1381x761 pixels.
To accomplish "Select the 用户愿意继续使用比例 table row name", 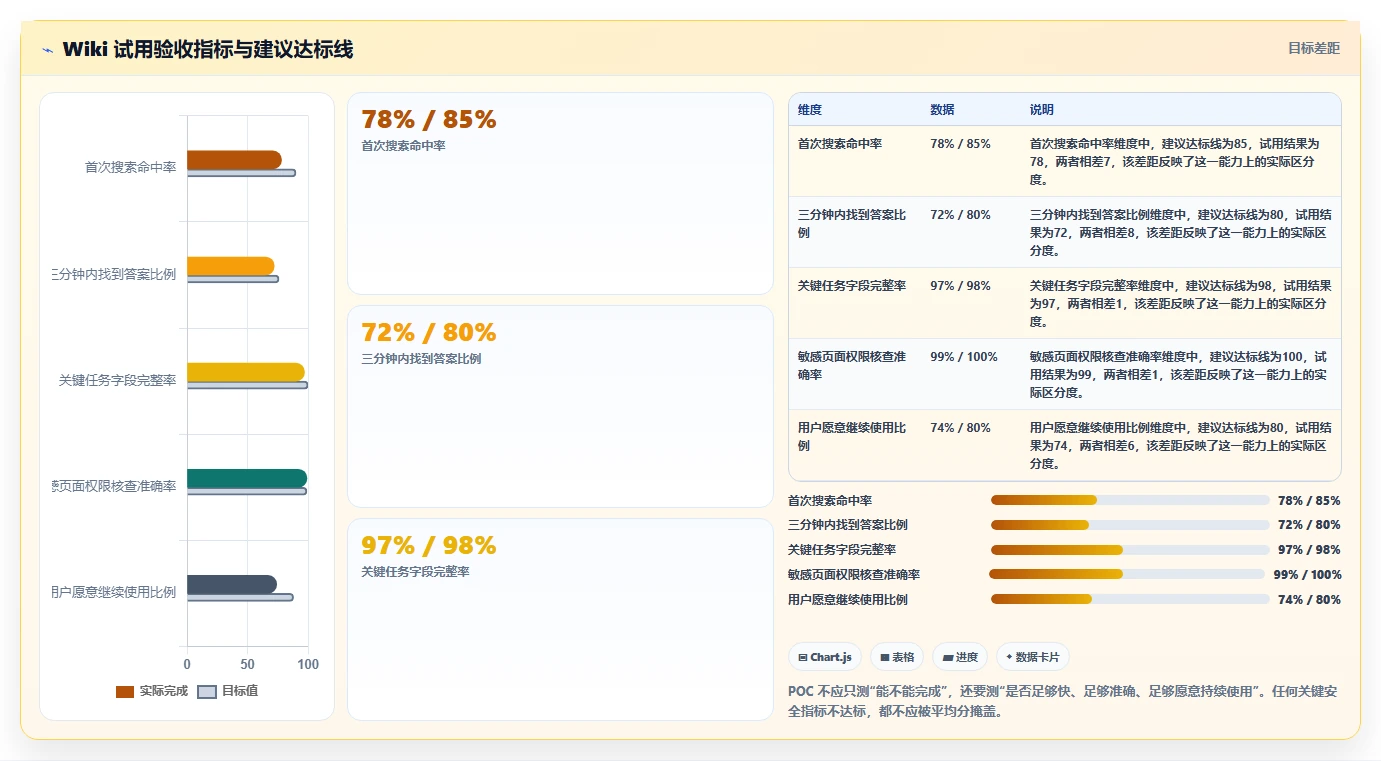I will [x=852, y=437].
